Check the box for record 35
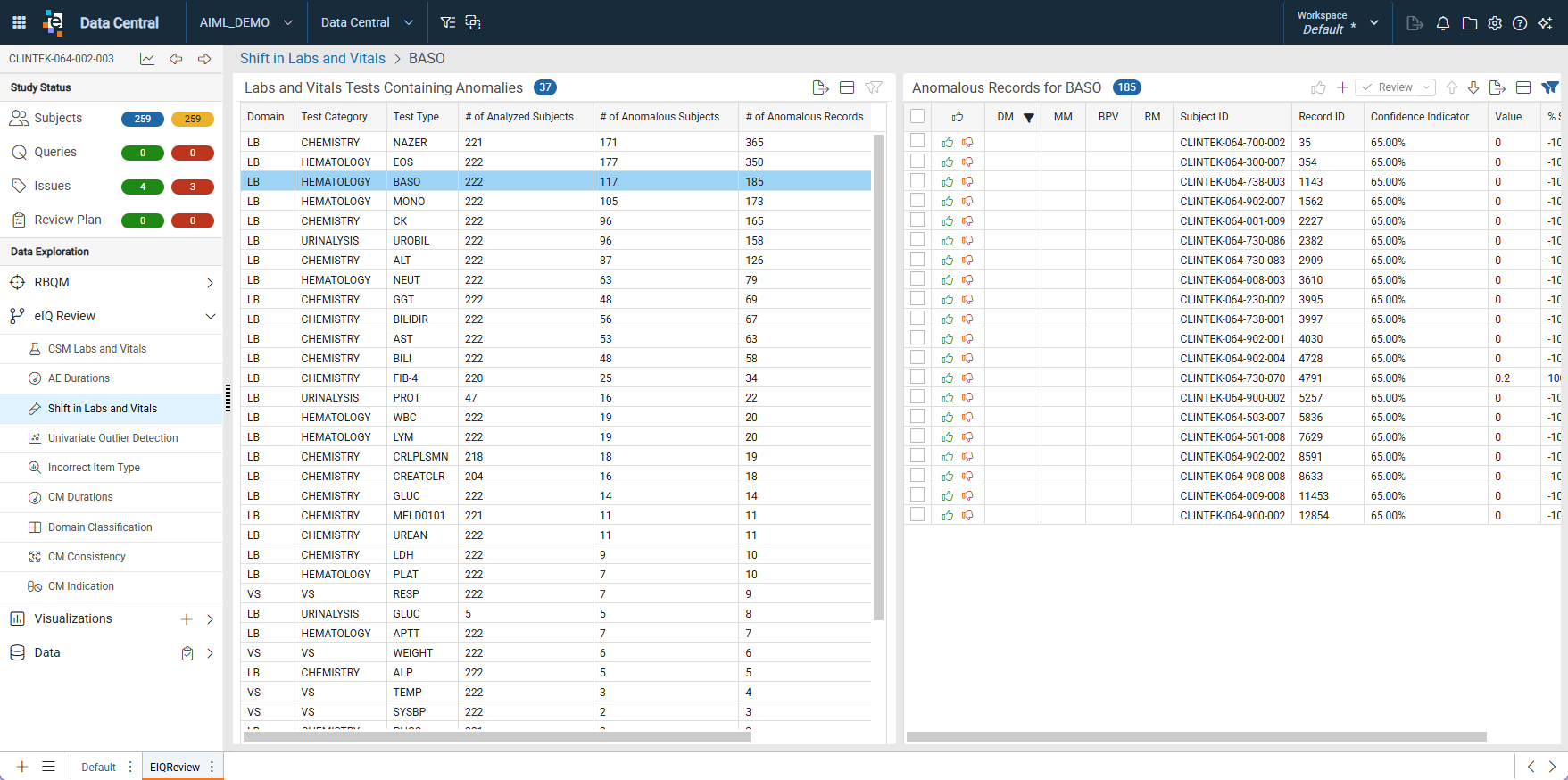Image resolution: width=1568 pixels, height=780 pixels. tap(917, 141)
